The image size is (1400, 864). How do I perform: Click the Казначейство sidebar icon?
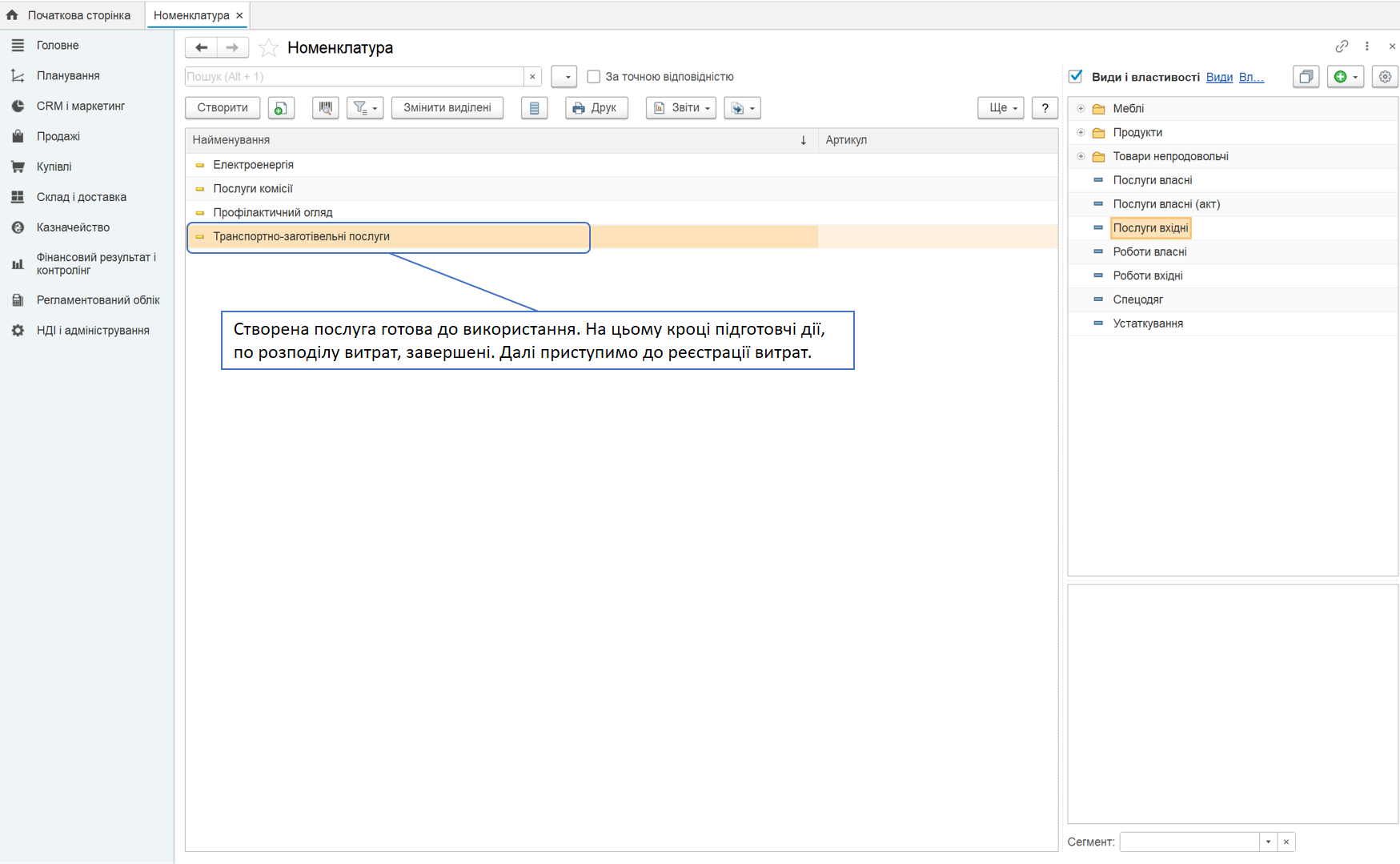tap(18, 227)
